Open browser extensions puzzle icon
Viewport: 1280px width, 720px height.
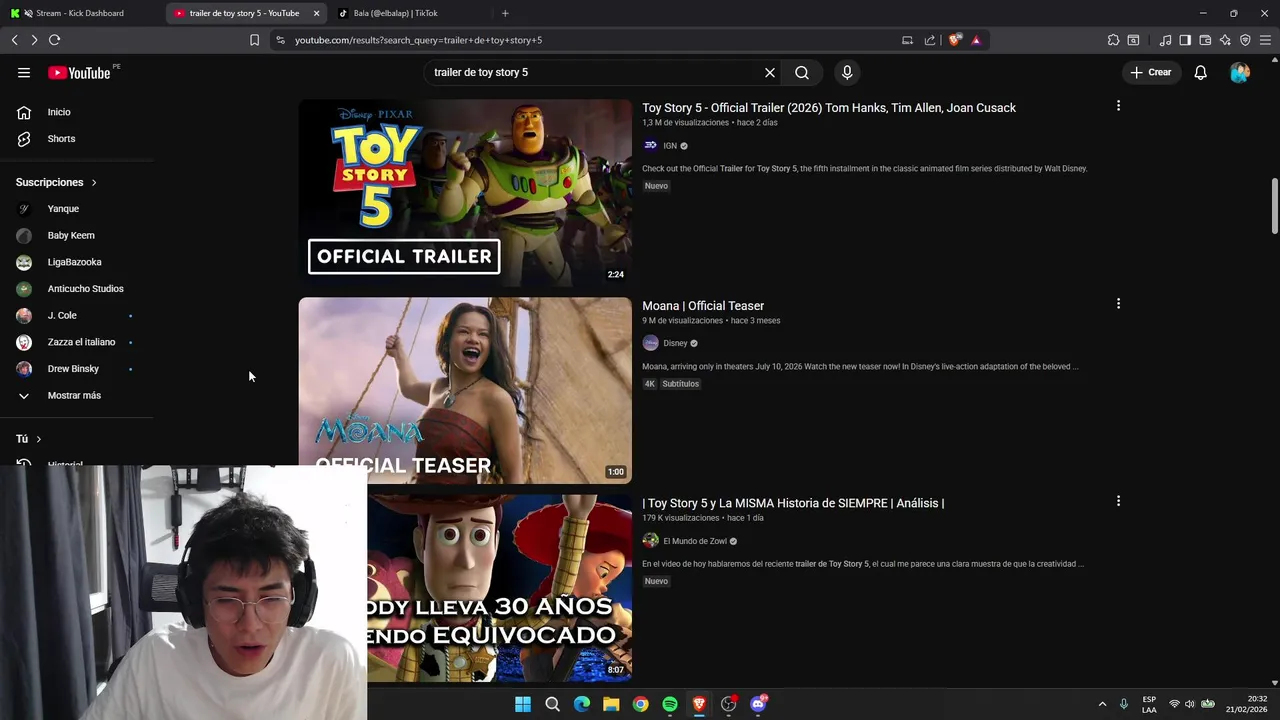point(1113,40)
